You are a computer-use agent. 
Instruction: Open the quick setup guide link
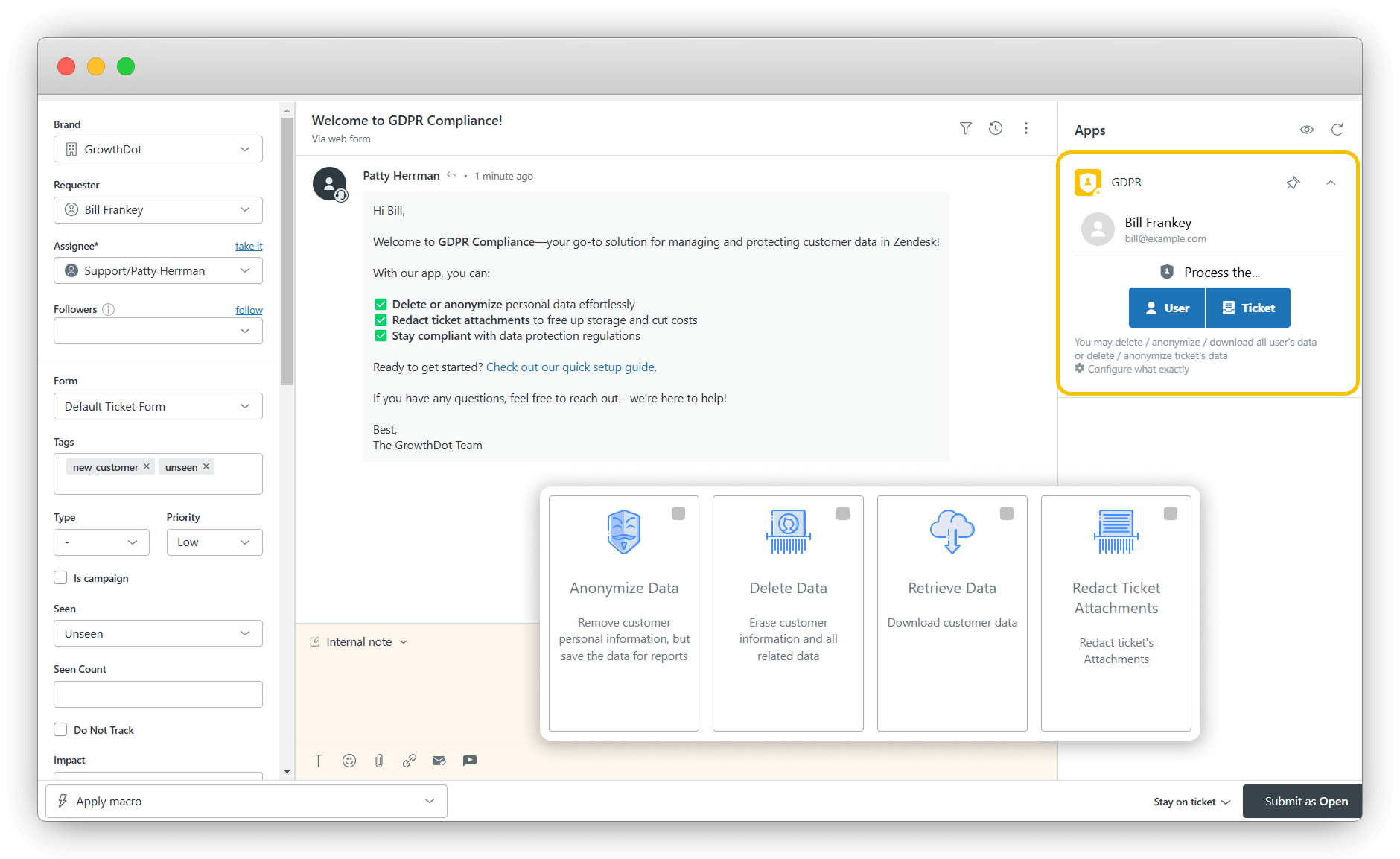click(x=570, y=367)
